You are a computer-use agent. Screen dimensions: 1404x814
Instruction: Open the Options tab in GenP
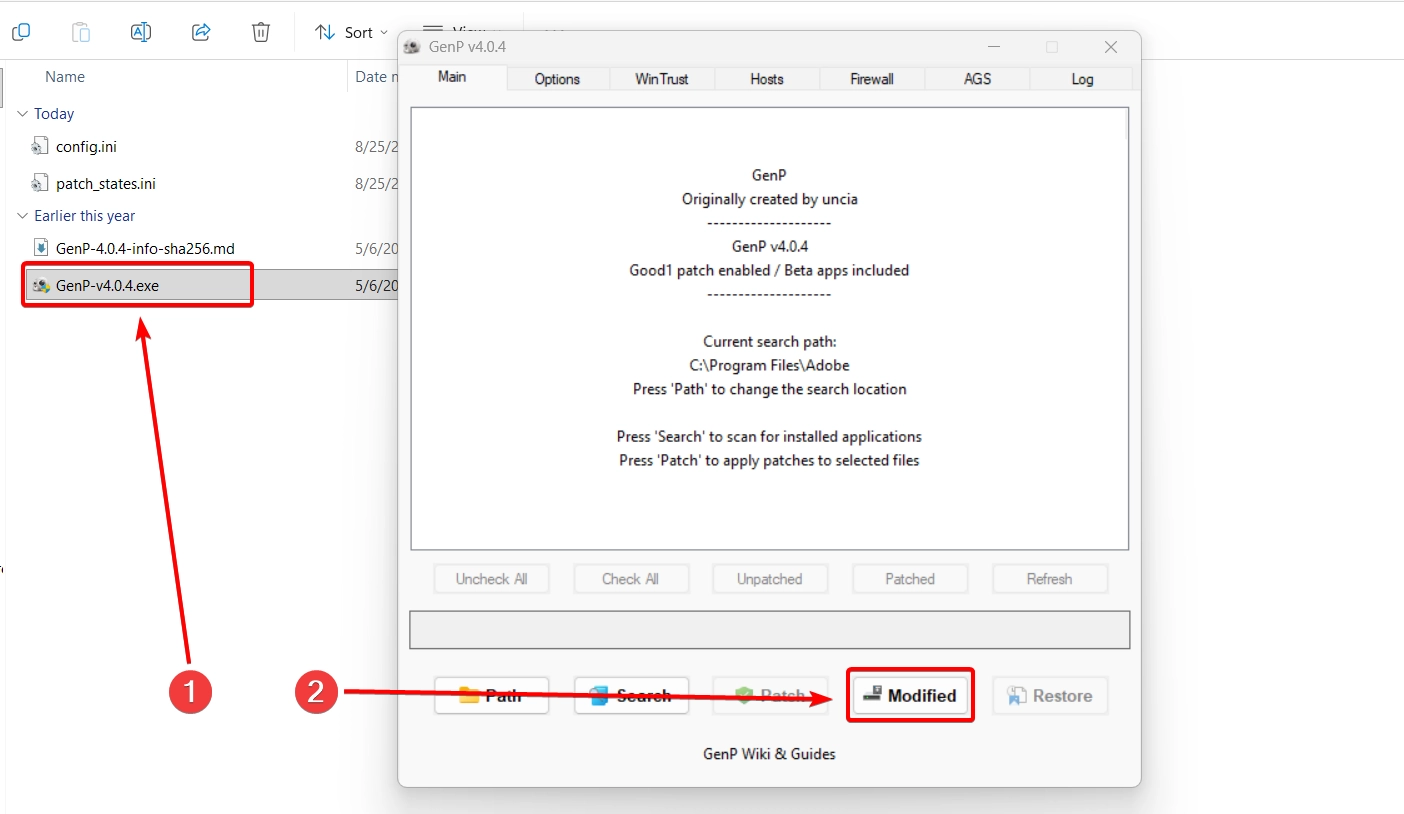point(557,79)
